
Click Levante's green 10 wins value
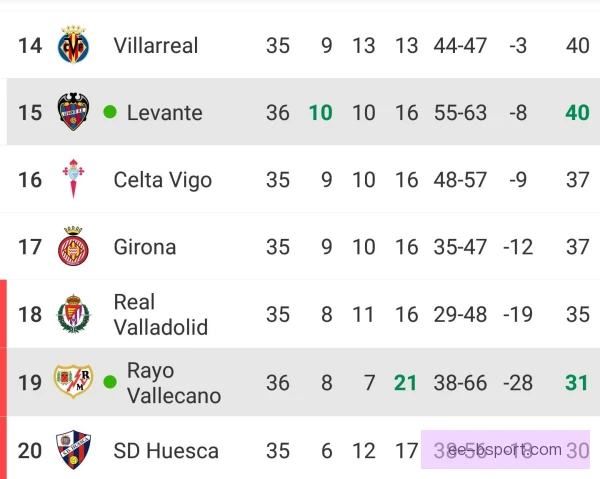(x=321, y=112)
